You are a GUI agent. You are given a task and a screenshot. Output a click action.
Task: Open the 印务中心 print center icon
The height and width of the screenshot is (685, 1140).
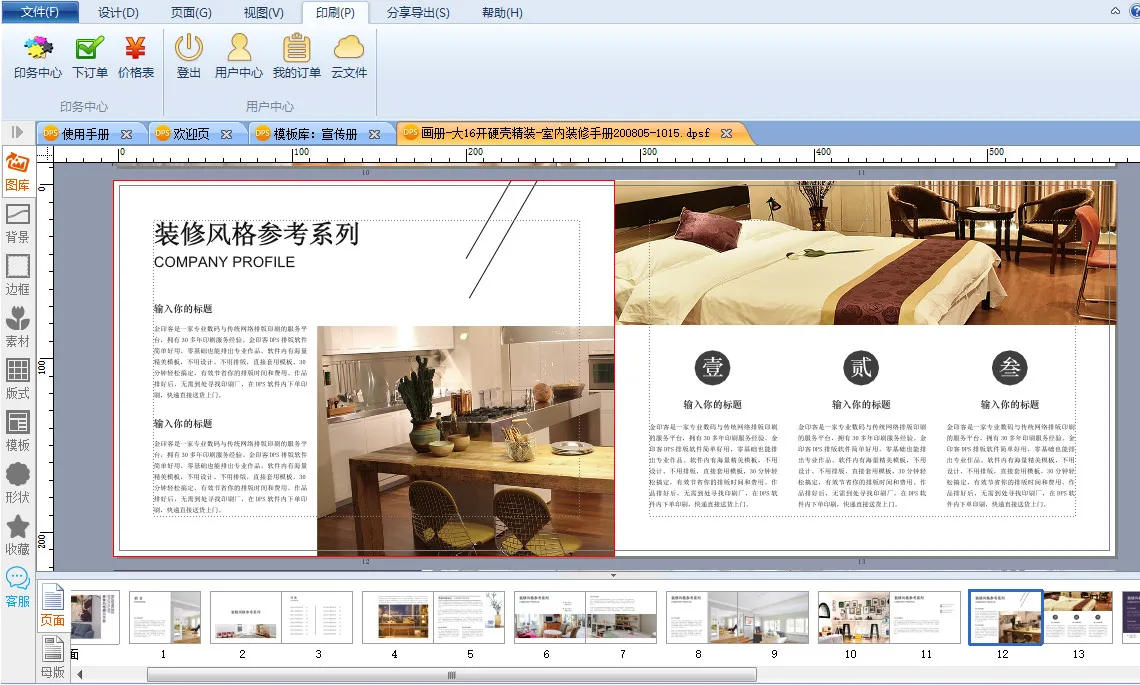point(38,56)
